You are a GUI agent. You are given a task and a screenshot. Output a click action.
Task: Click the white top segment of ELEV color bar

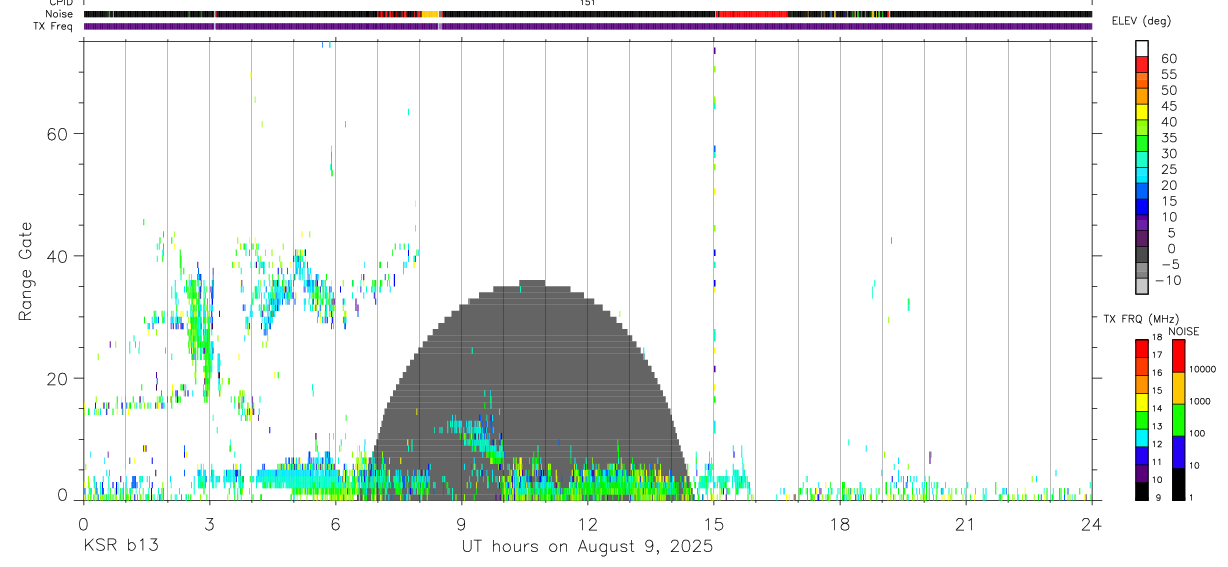click(x=1142, y=47)
